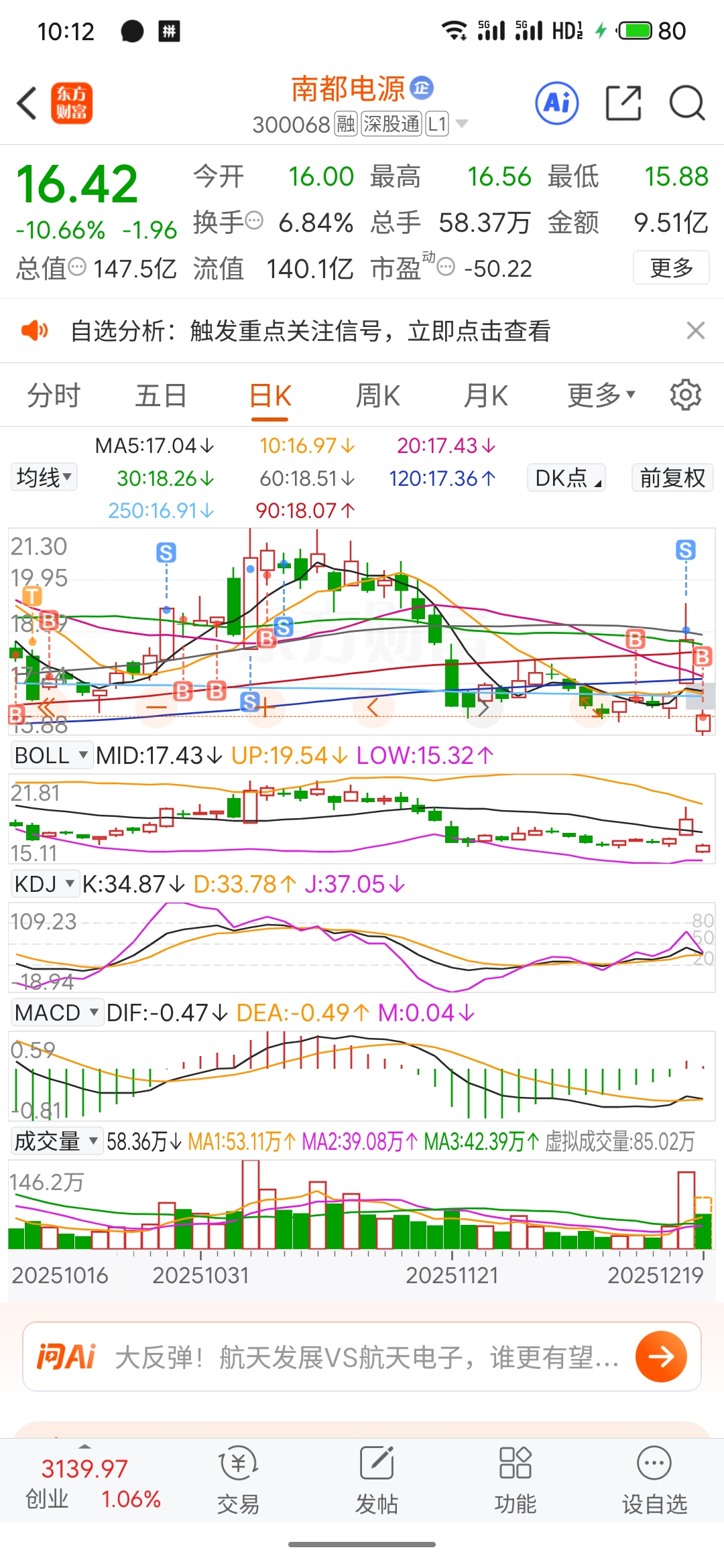Tap the info icon next to 换手

[254, 220]
